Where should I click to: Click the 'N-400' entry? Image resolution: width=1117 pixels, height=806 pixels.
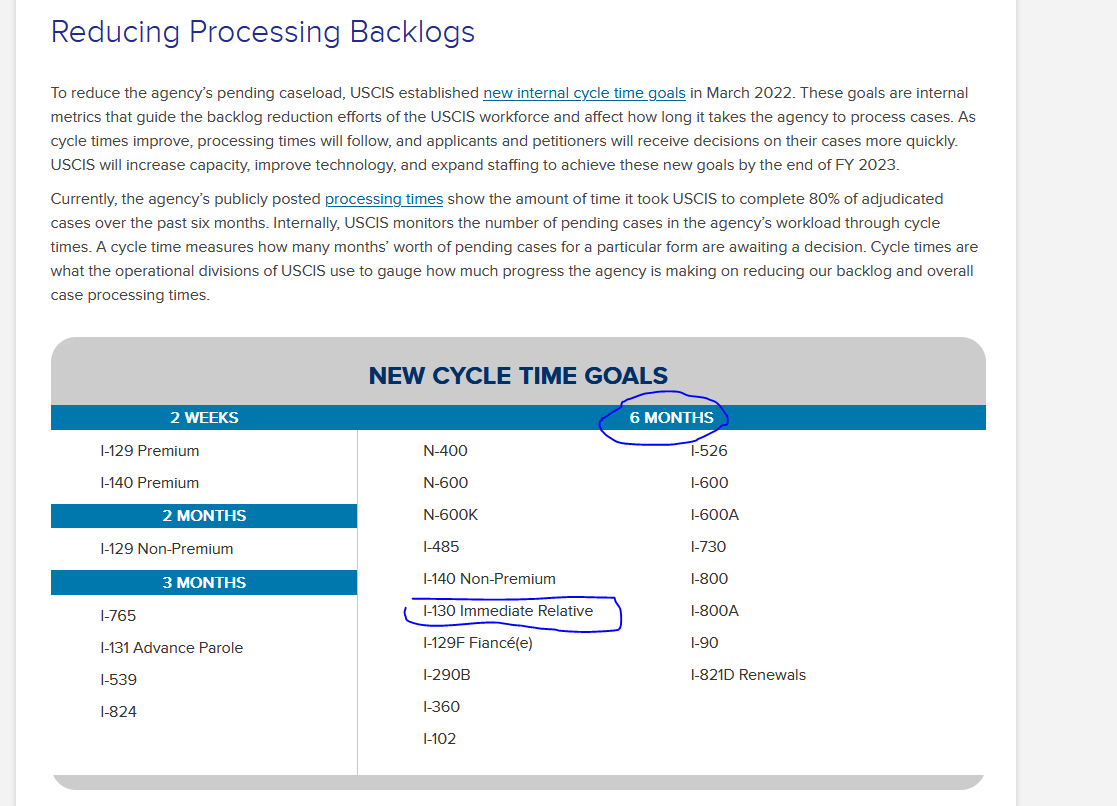click(445, 451)
